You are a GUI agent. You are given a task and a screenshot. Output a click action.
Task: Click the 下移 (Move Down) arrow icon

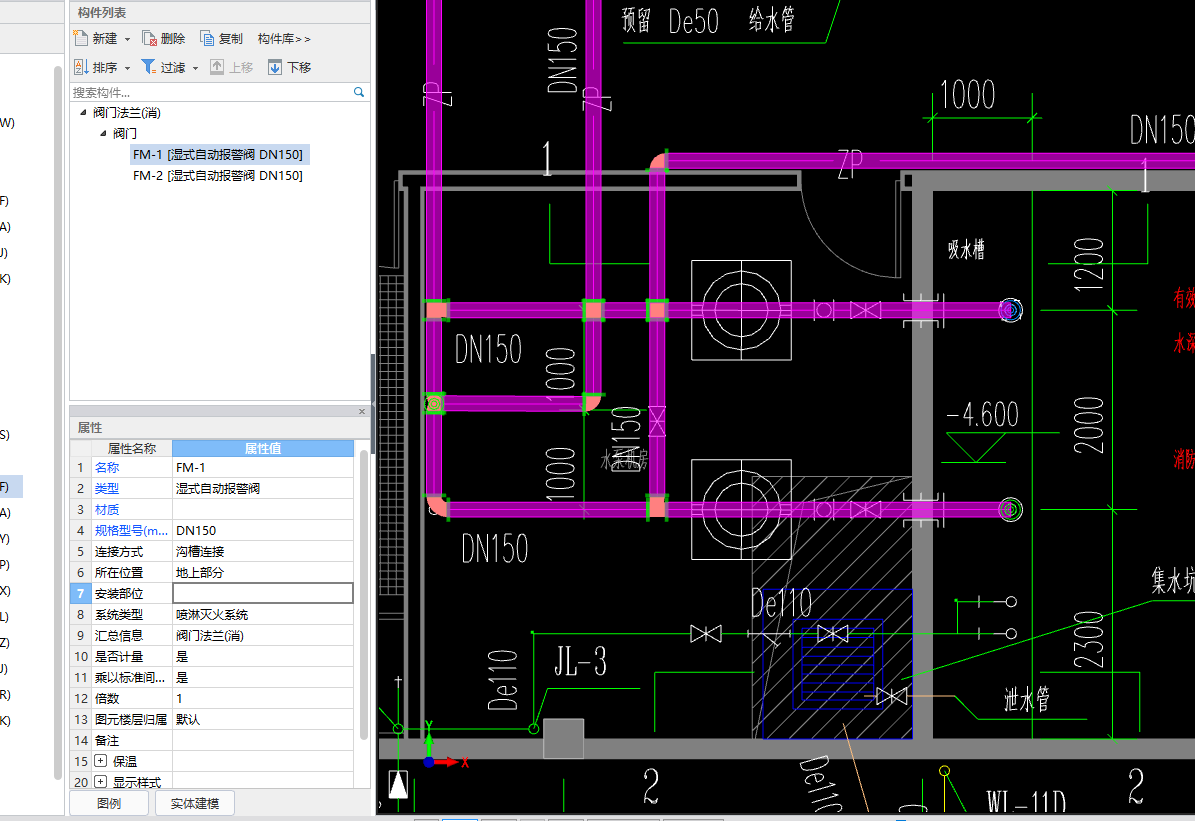click(275, 67)
